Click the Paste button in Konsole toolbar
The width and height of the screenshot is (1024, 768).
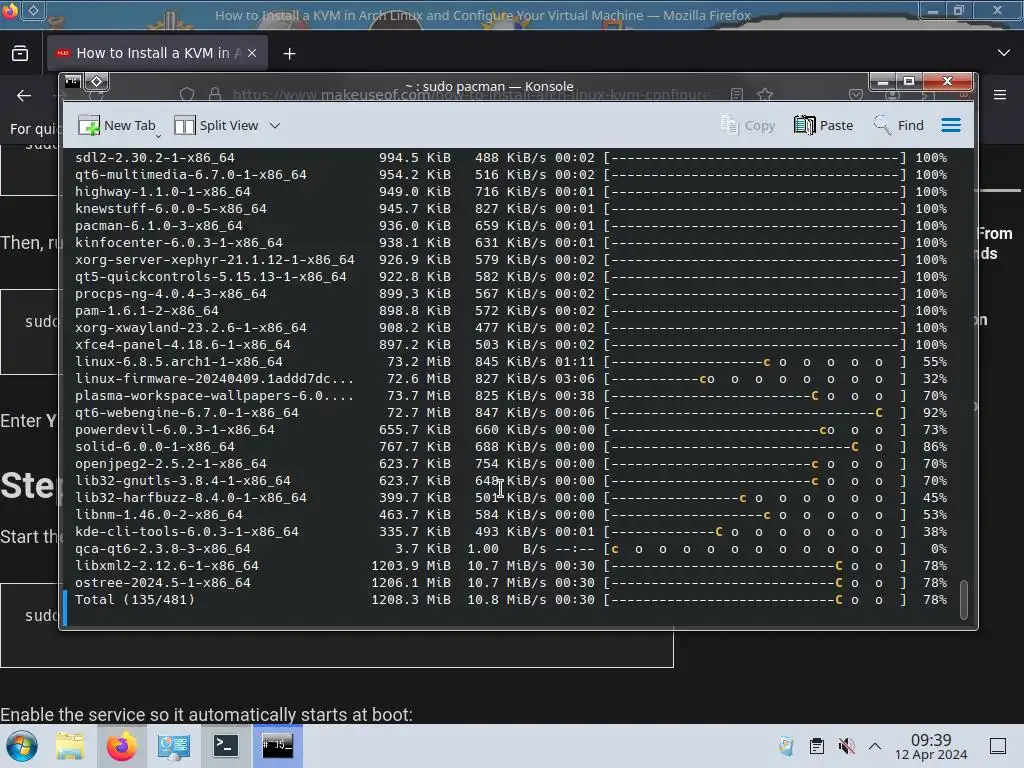tap(824, 125)
